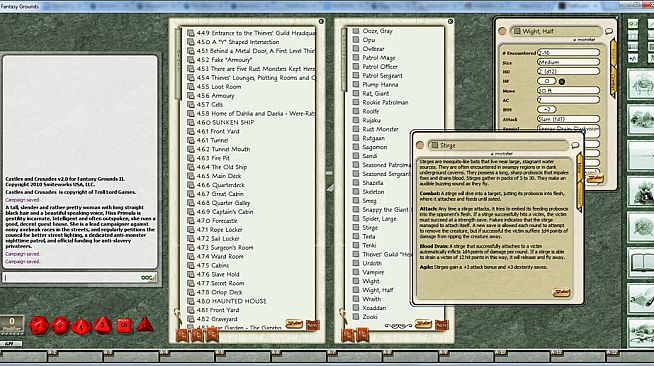The width and height of the screenshot is (654, 366).
Task: Open link icon of 4.5.5 Loot Room
Action: 191,87
